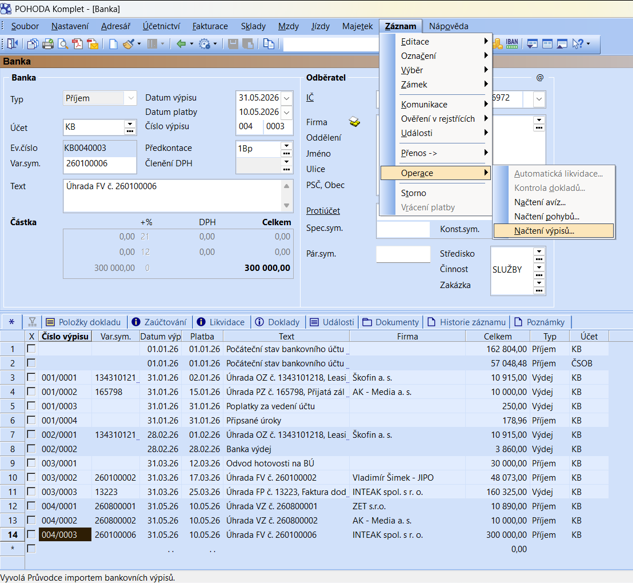Click into the Text field with Úhrada FV
Image resolution: width=633 pixels, height=583 pixels.
[170, 195]
